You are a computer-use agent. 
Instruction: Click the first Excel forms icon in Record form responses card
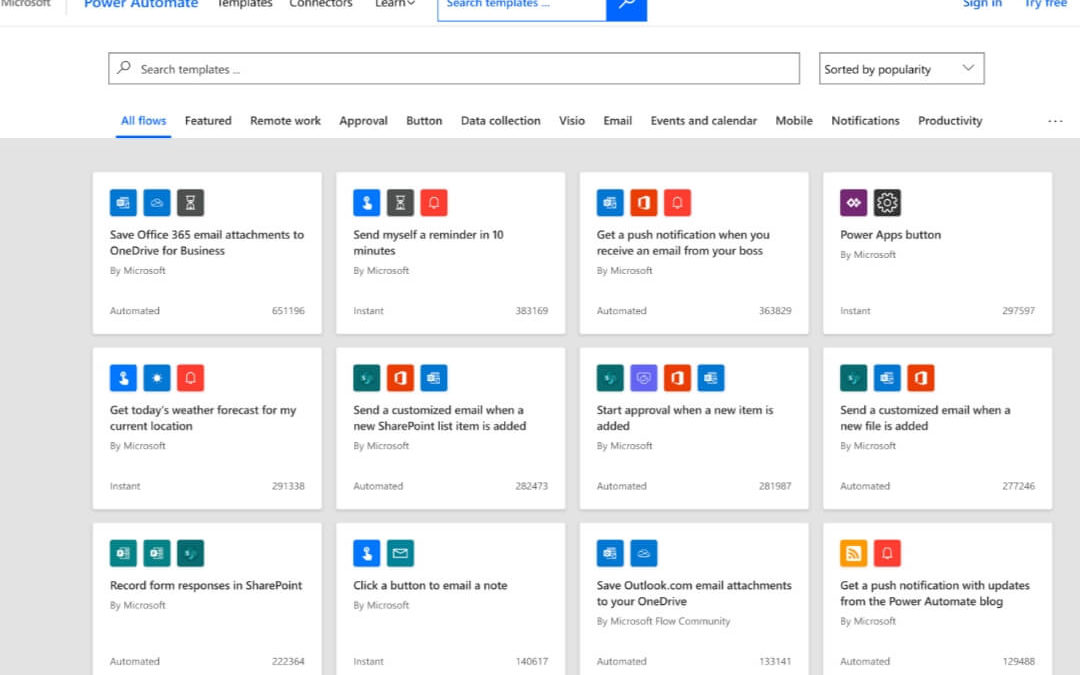point(123,553)
